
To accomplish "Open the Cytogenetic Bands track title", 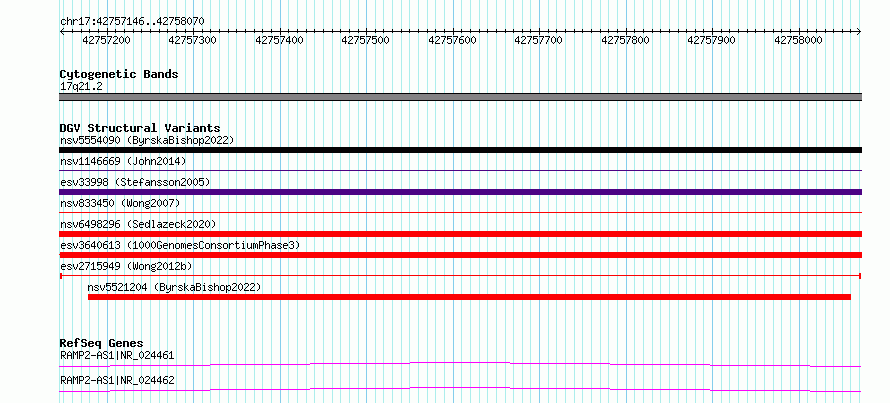I will pyautogui.click(x=119, y=74).
